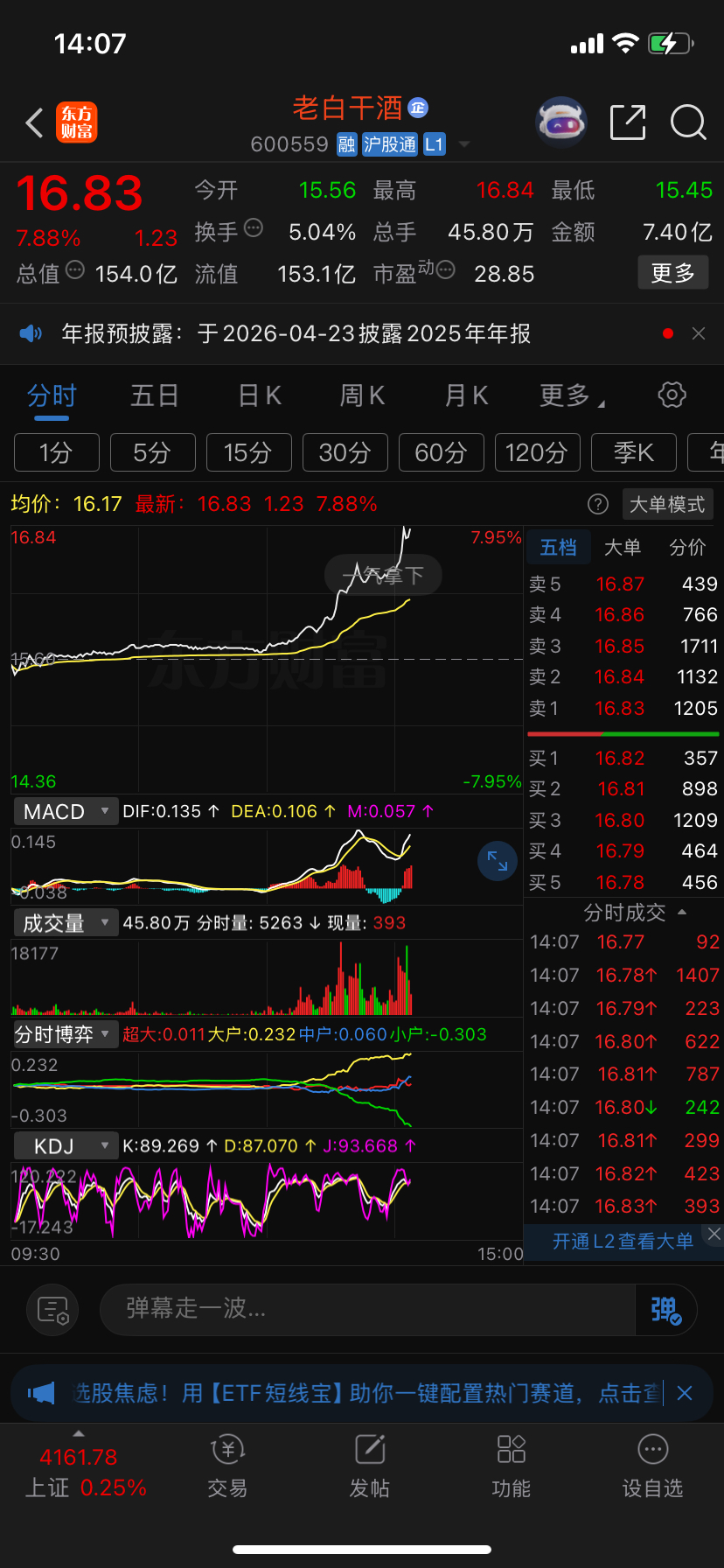Tap the help question mark icon

598,504
